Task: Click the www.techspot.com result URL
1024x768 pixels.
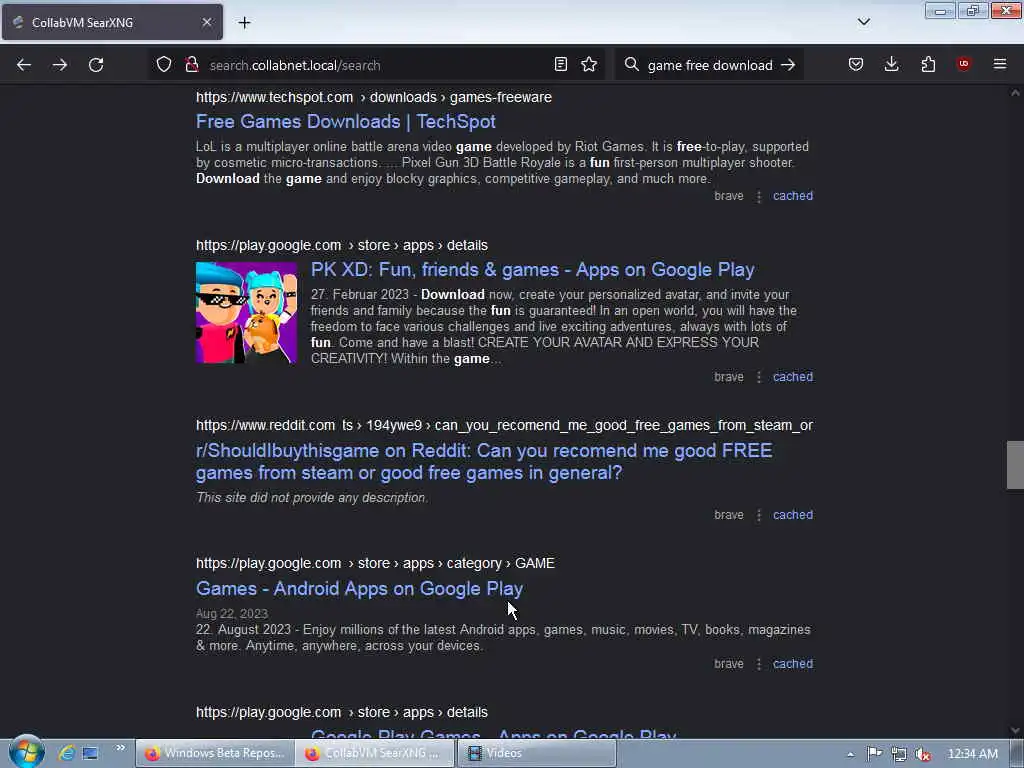Action: 374,97
